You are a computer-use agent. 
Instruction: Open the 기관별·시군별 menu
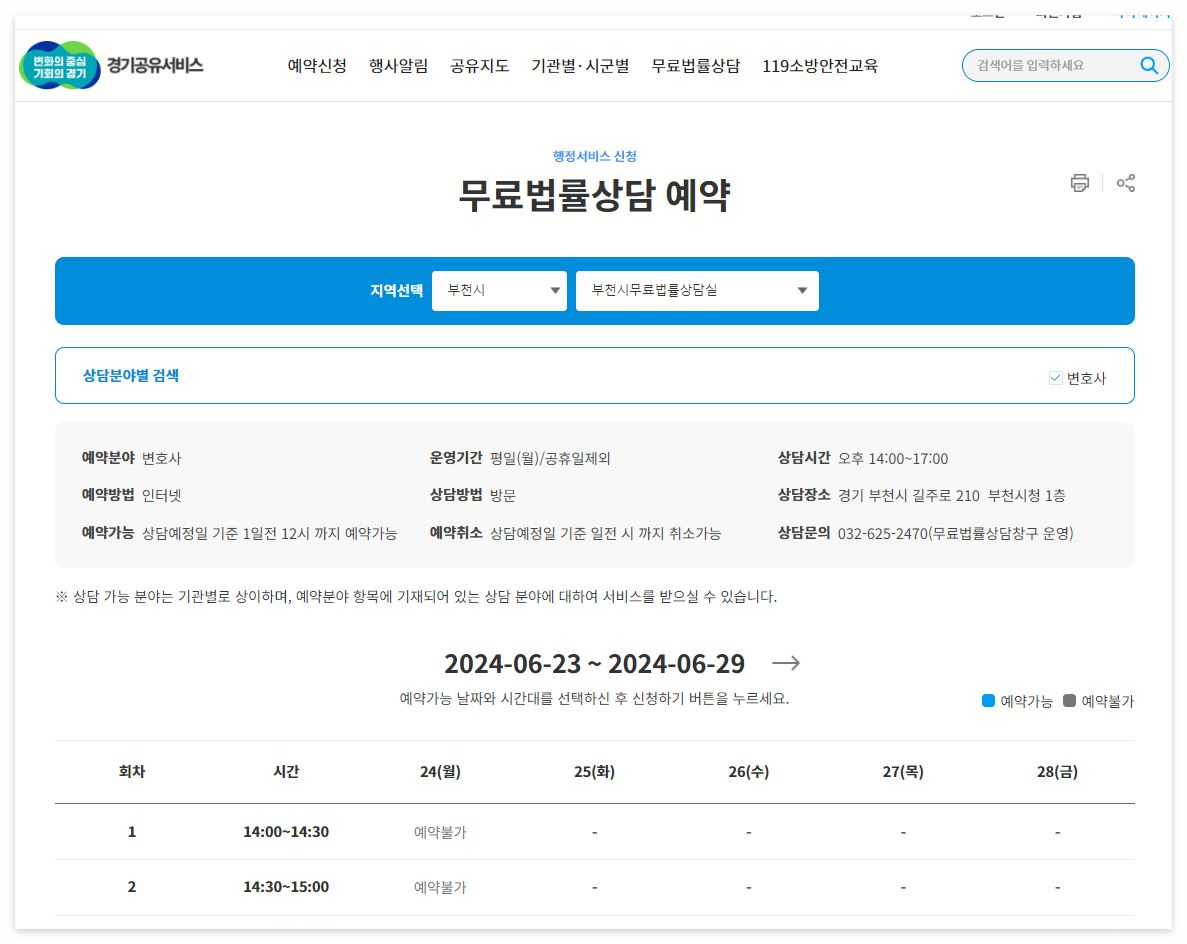tap(580, 64)
